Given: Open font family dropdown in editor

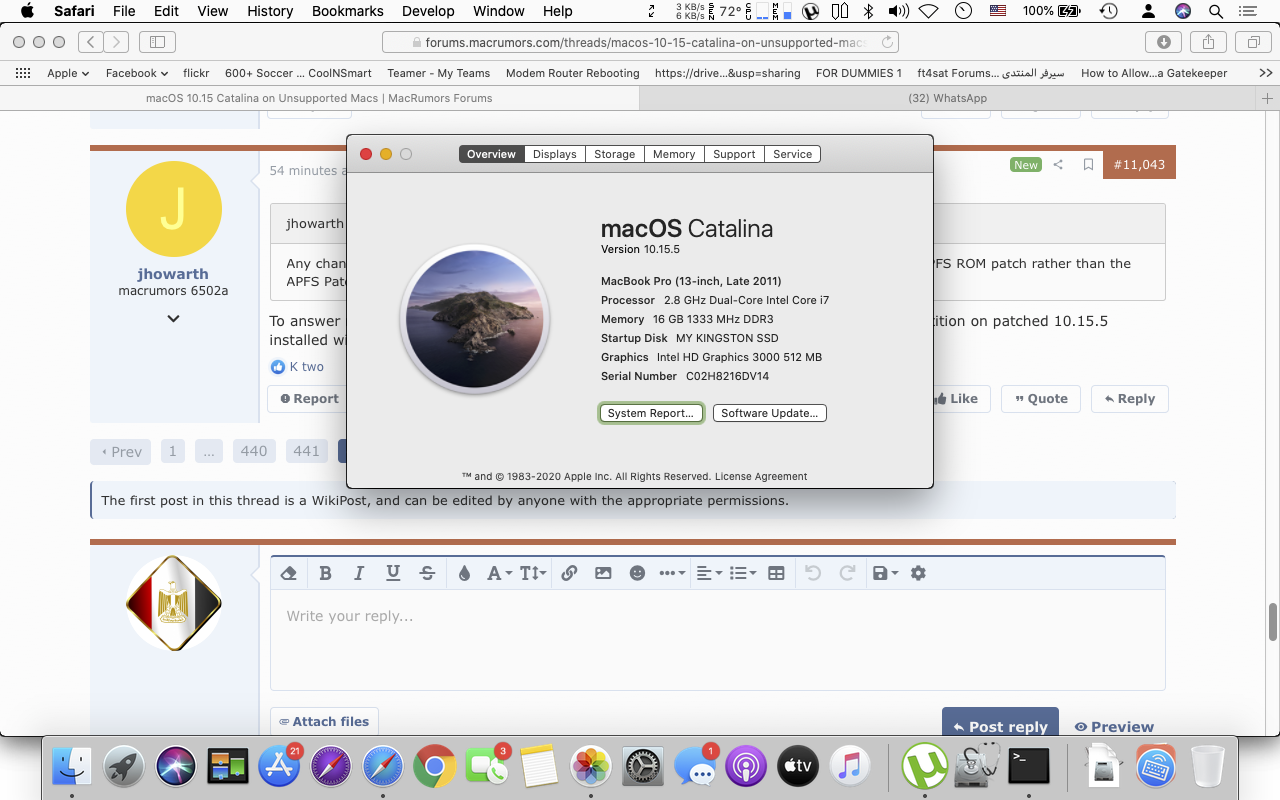Looking at the screenshot, I should pos(498,573).
